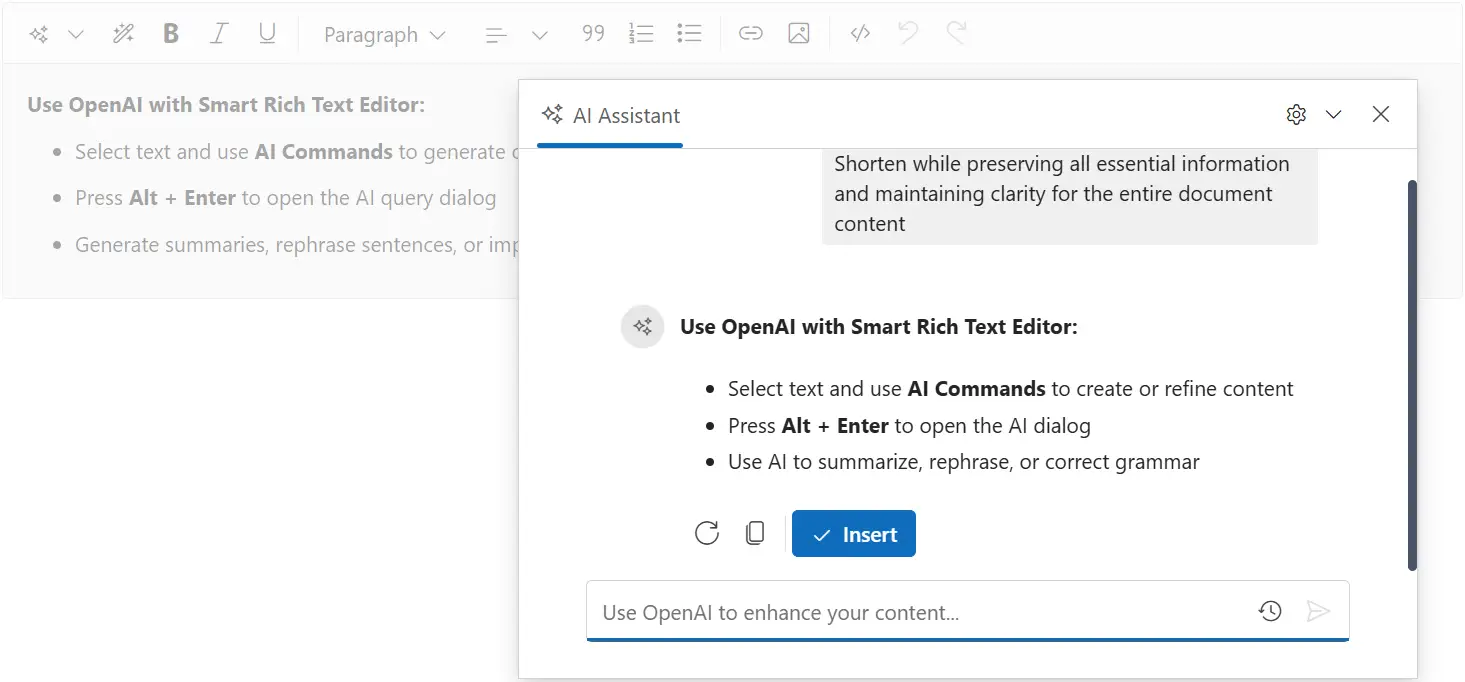Click the response line 'Select text and use AI Commands to create'
The image size is (1465, 682).
1011,389
